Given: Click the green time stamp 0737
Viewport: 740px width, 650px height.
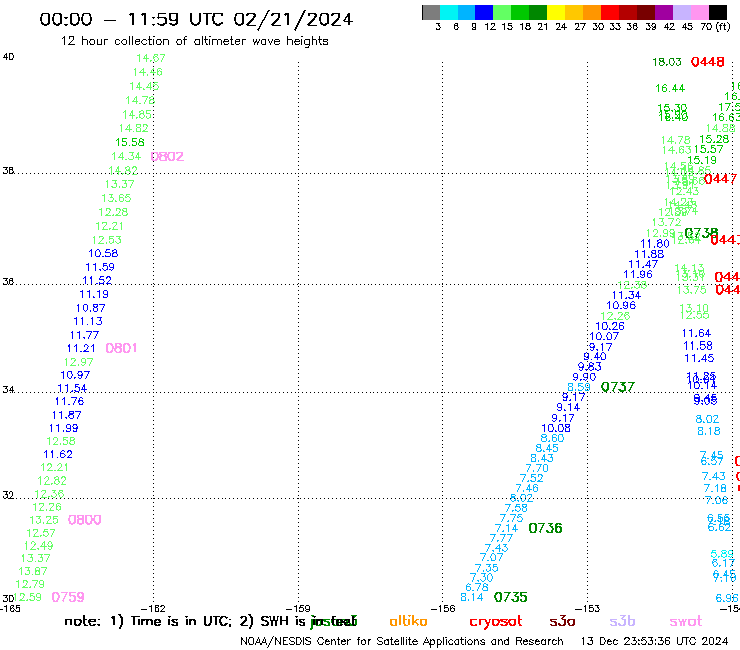Looking at the screenshot, I should point(618,388).
